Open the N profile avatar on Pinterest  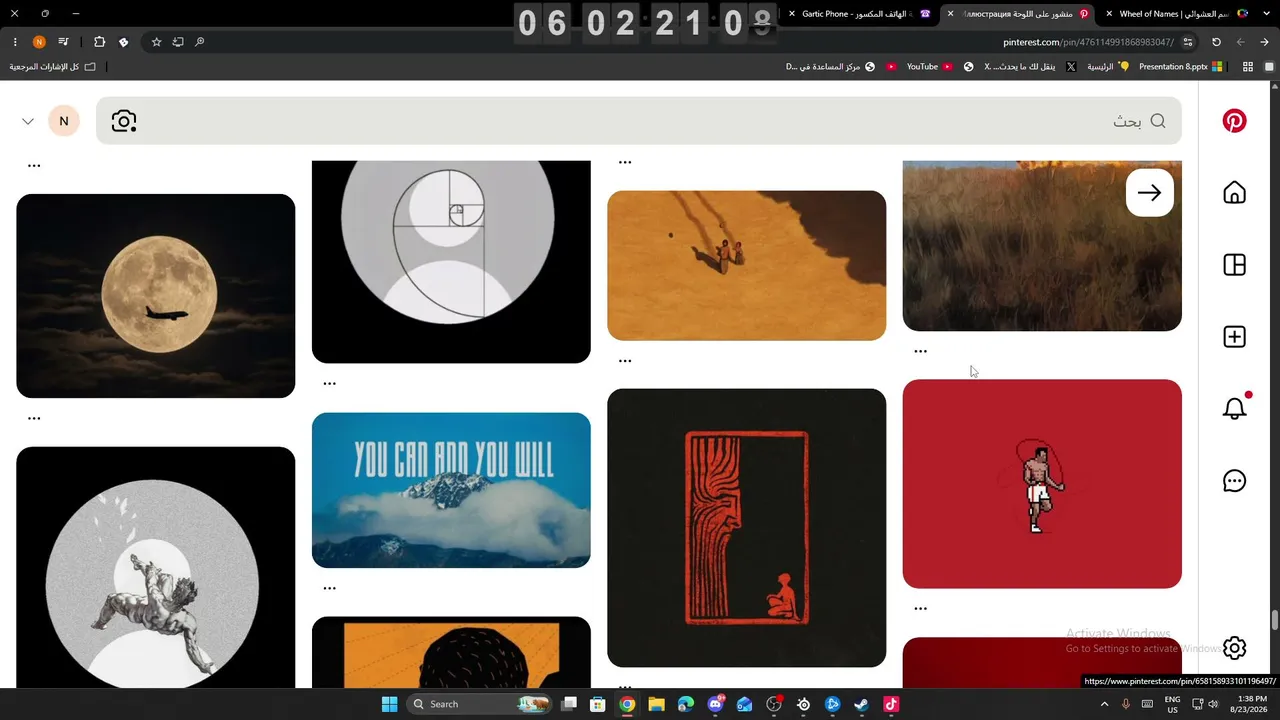(x=64, y=121)
